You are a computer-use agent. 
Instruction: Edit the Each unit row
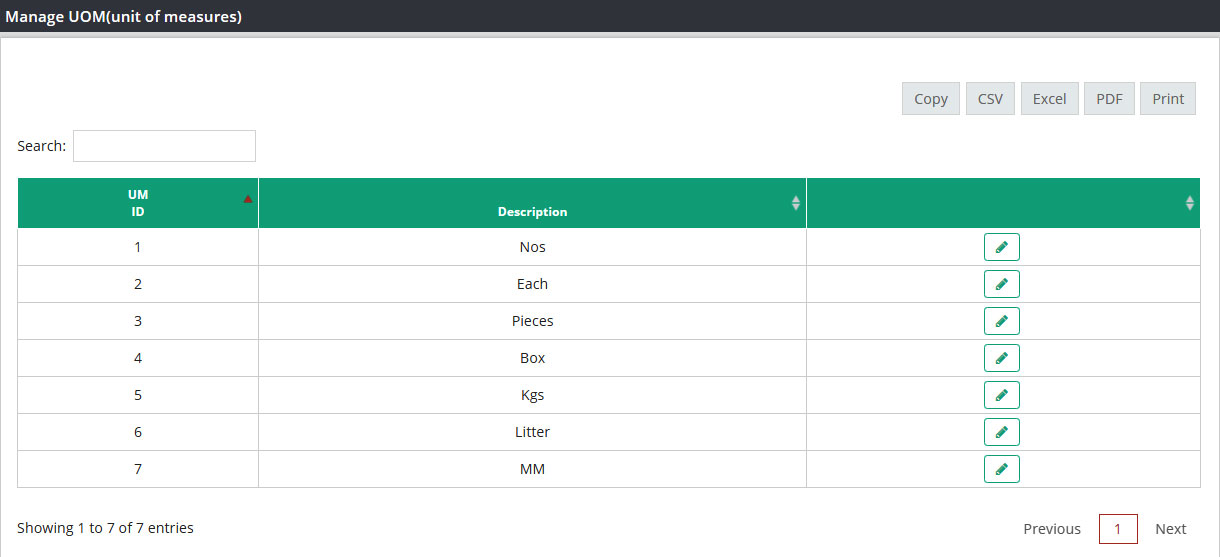tap(1001, 284)
